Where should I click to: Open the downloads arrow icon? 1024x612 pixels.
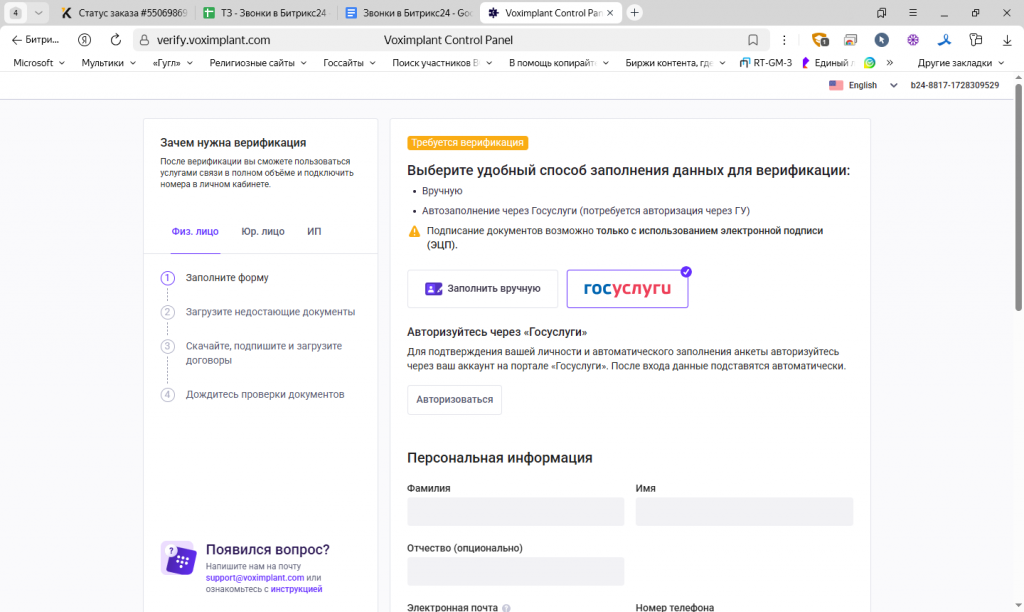point(1006,40)
